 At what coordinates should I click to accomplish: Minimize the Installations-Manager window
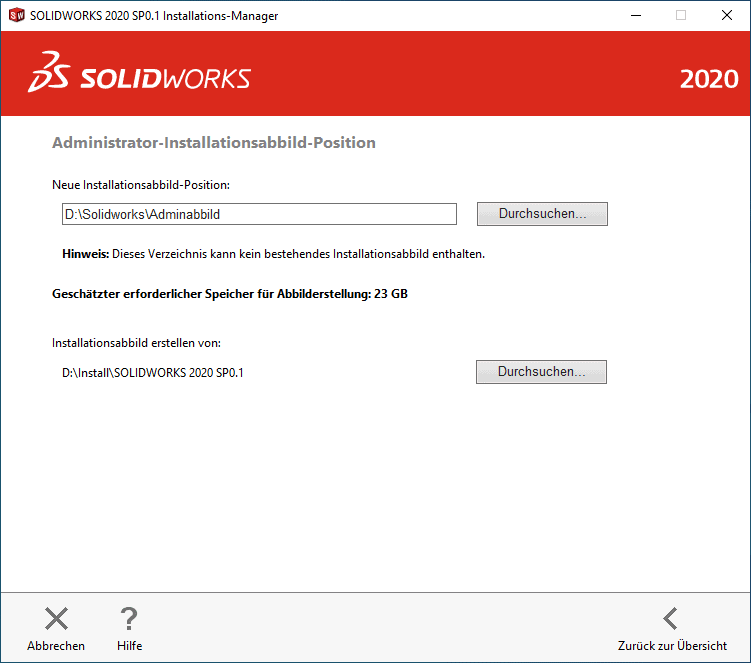[x=636, y=15]
